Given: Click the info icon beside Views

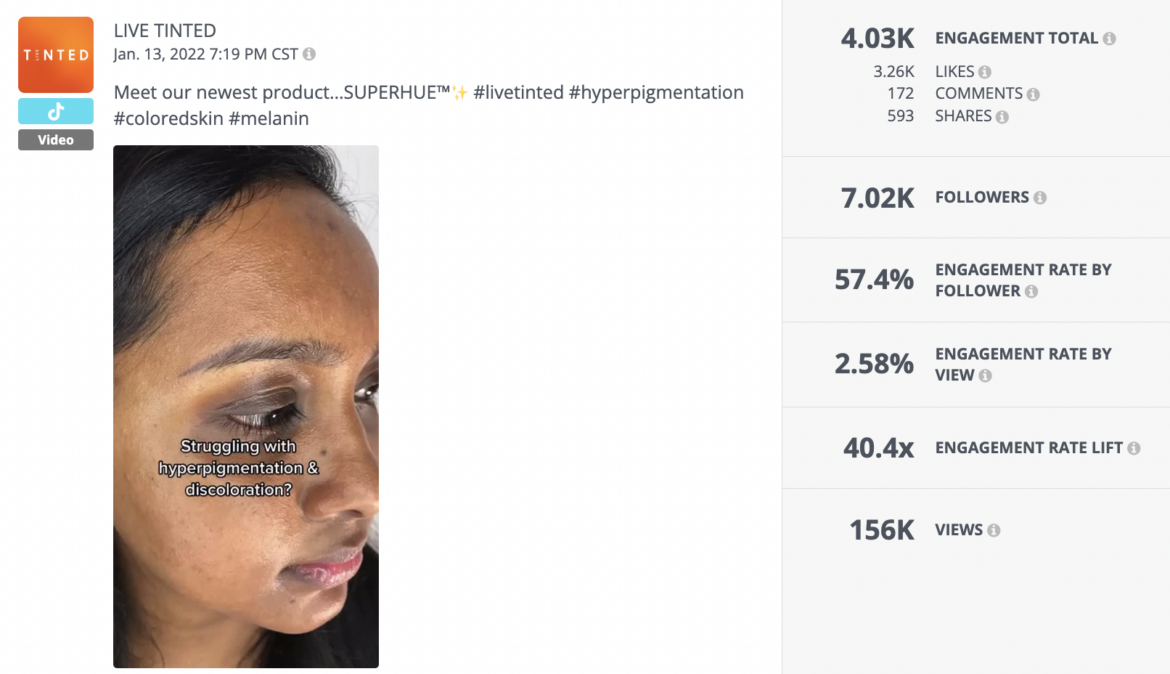Looking at the screenshot, I should 992,530.
